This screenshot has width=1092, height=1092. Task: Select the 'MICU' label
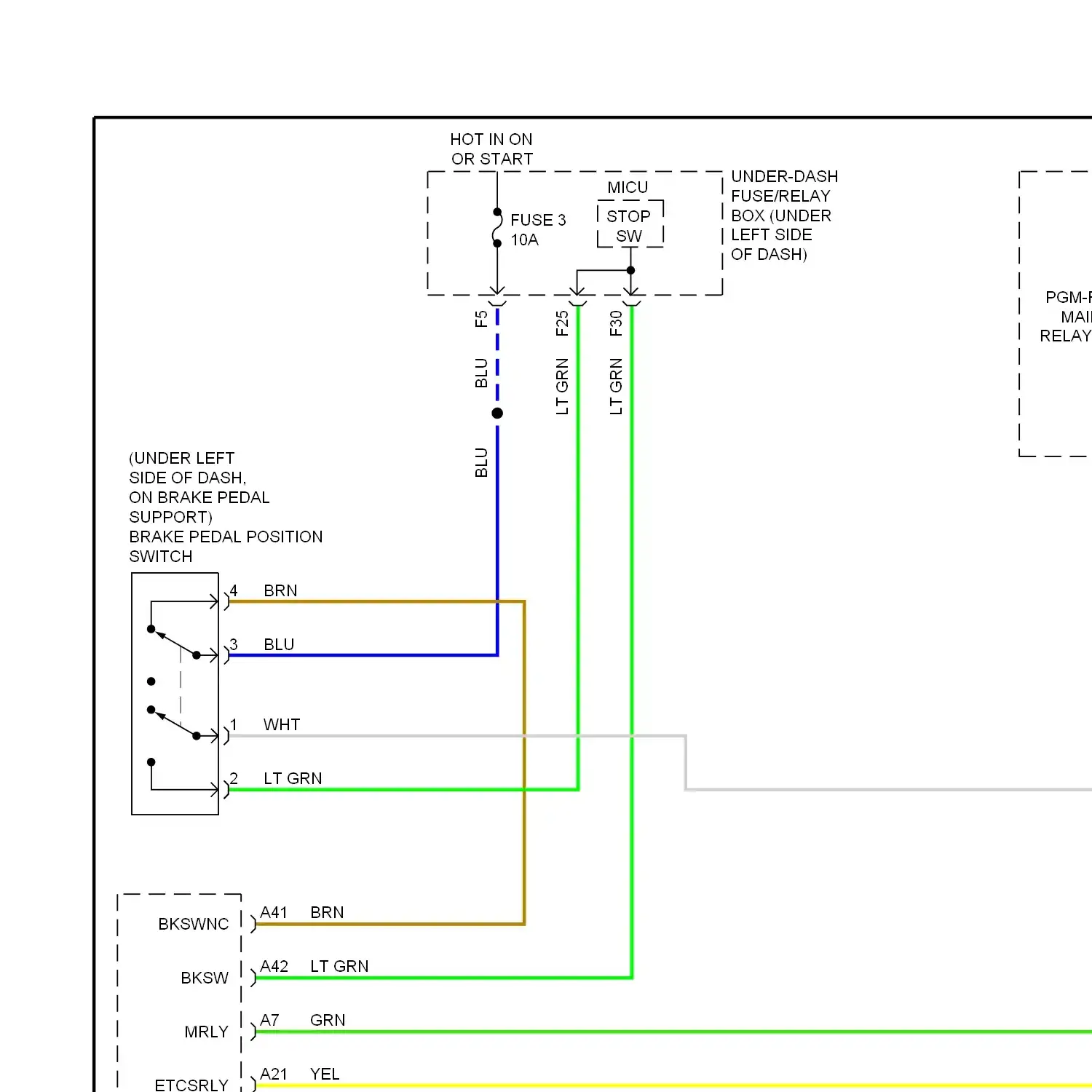point(628,188)
